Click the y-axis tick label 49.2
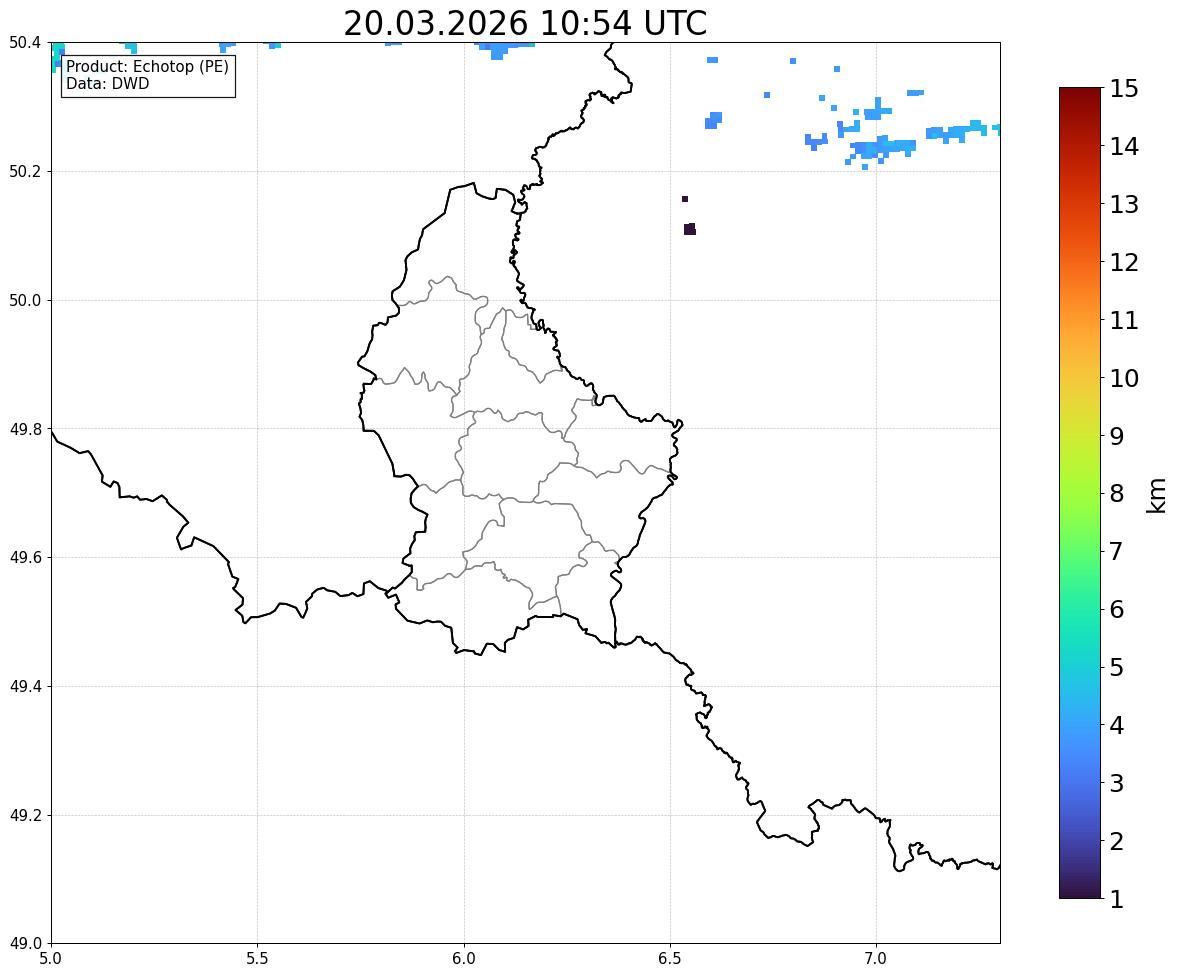Screen dimensions: 1178x976 [25, 815]
